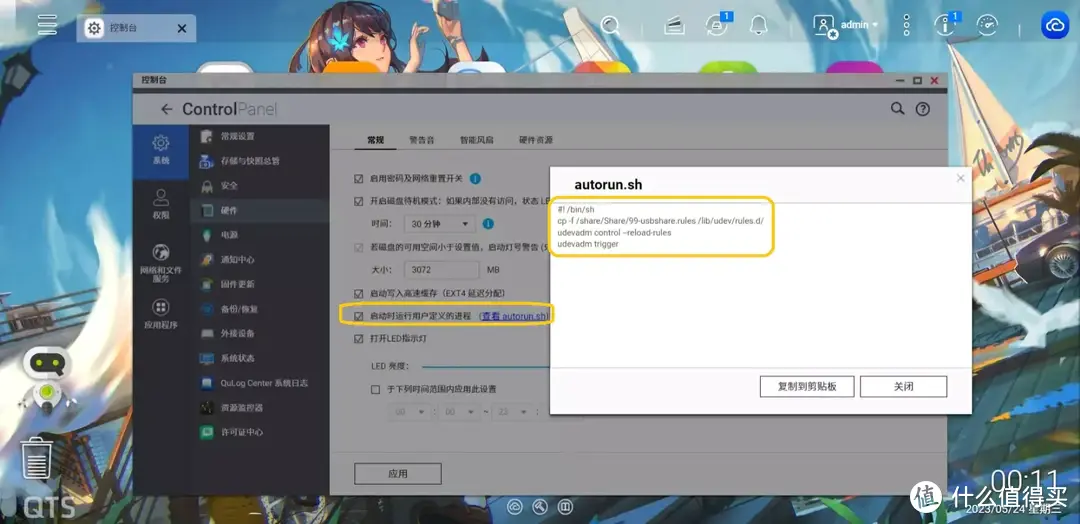Screen dimensions: 1080x524
Task: Open the dashboard gauge icon
Action: (987, 25)
